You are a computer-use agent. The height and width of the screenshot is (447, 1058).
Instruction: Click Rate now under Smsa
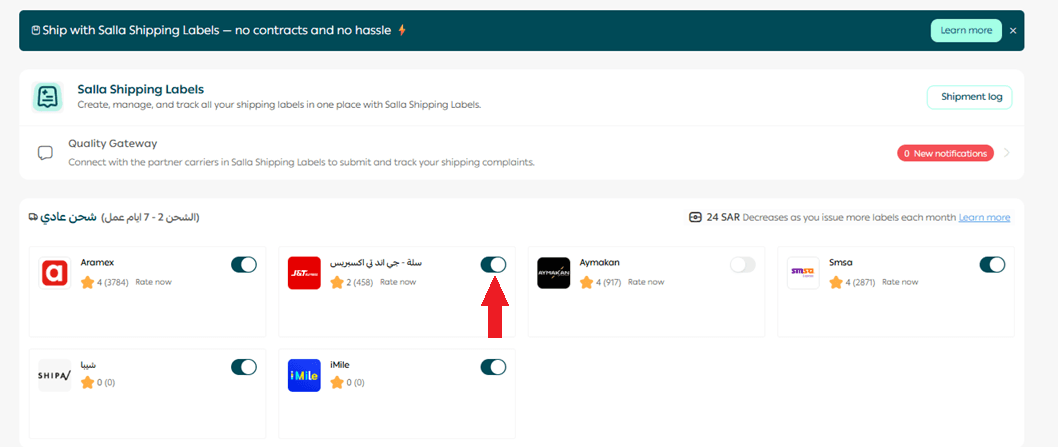[901, 282]
